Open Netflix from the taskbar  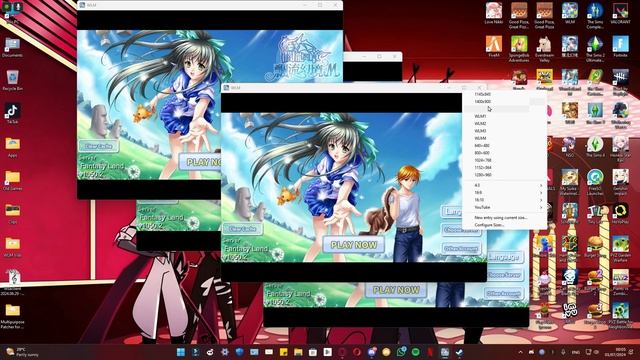[x=430, y=352]
